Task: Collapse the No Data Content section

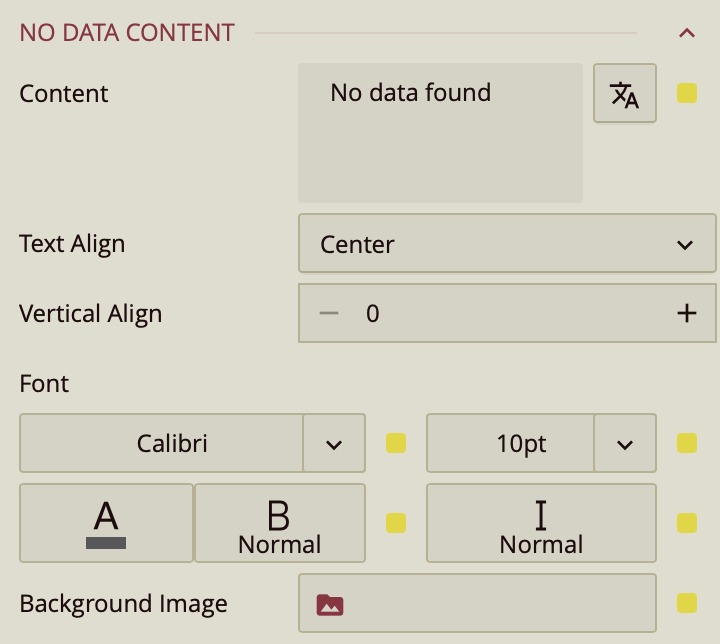Action: pos(687,33)
